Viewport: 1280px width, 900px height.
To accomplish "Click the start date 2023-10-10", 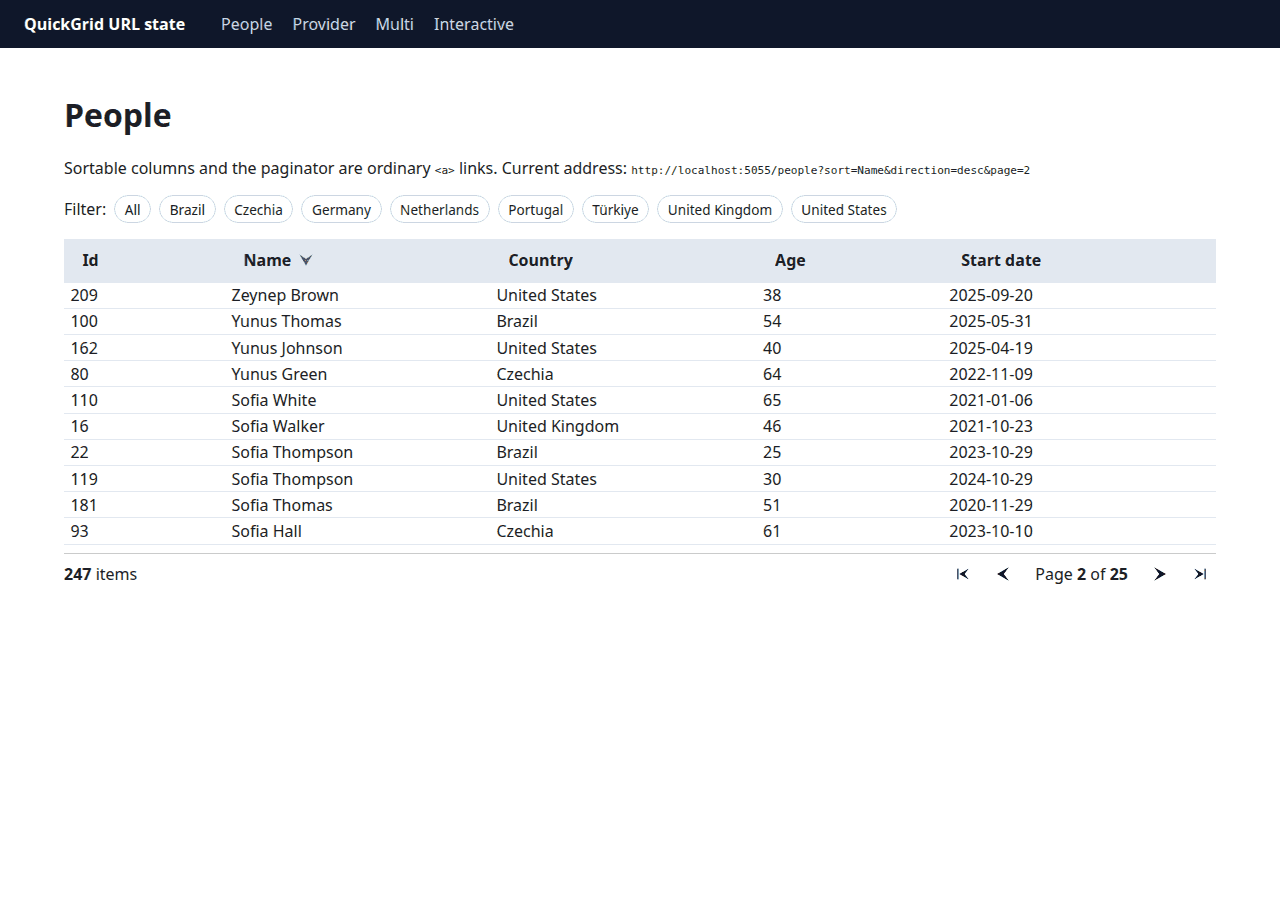I will pyautogui.click(x=991, y=531).
